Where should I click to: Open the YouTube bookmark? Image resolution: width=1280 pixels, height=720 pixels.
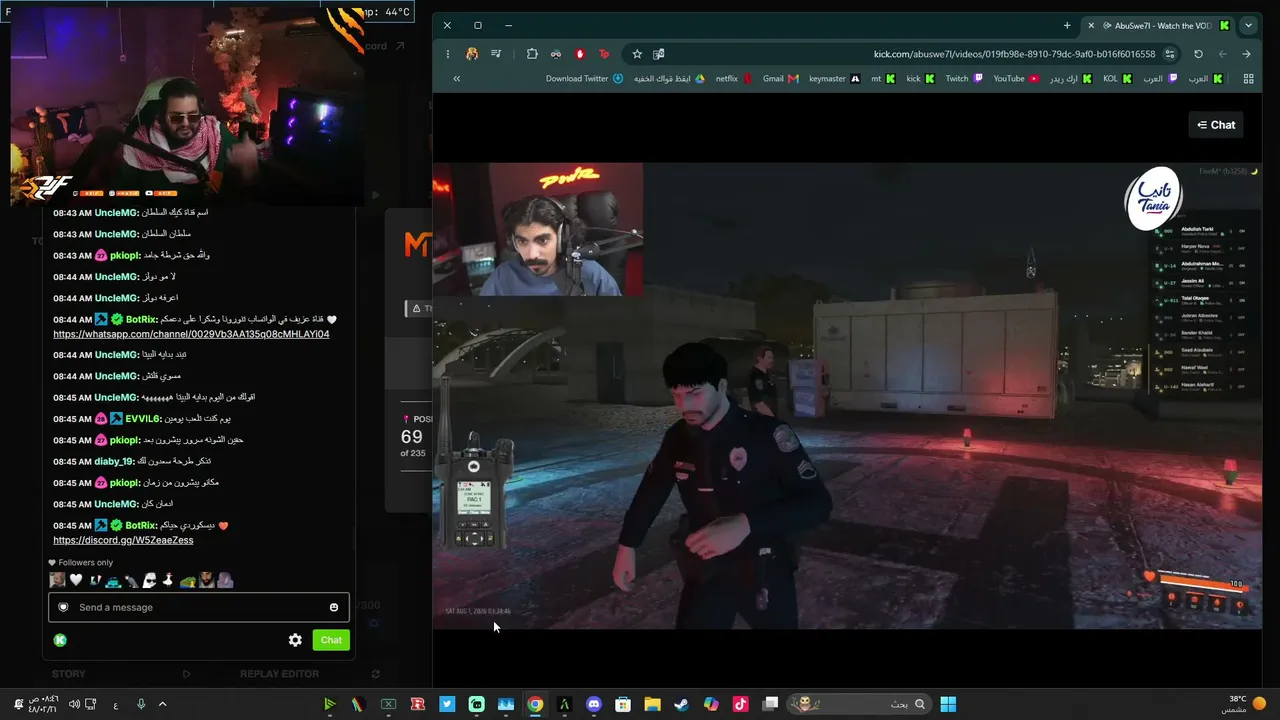1016,79
